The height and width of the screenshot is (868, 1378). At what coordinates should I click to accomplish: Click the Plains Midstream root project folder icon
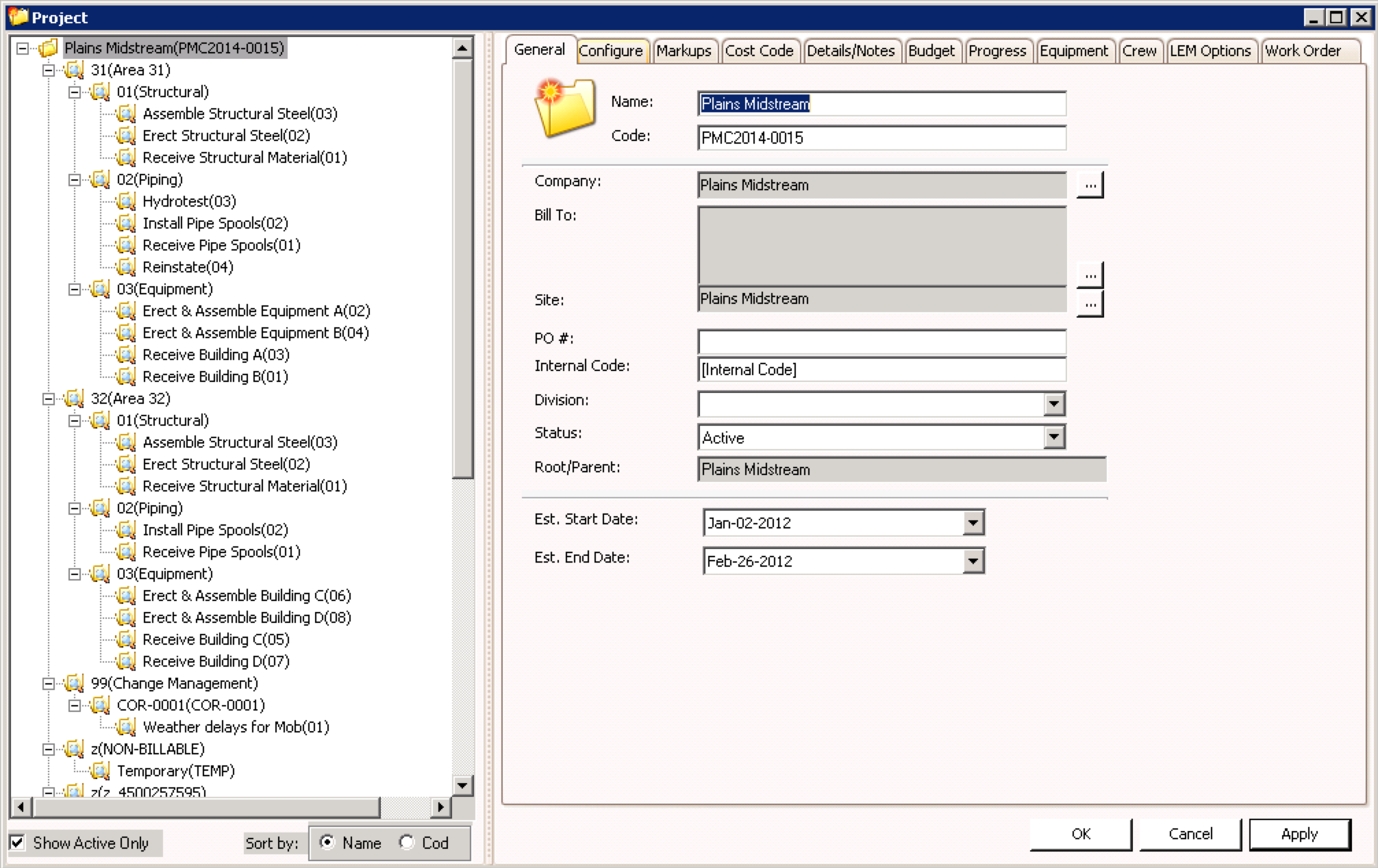click(47, 49)
